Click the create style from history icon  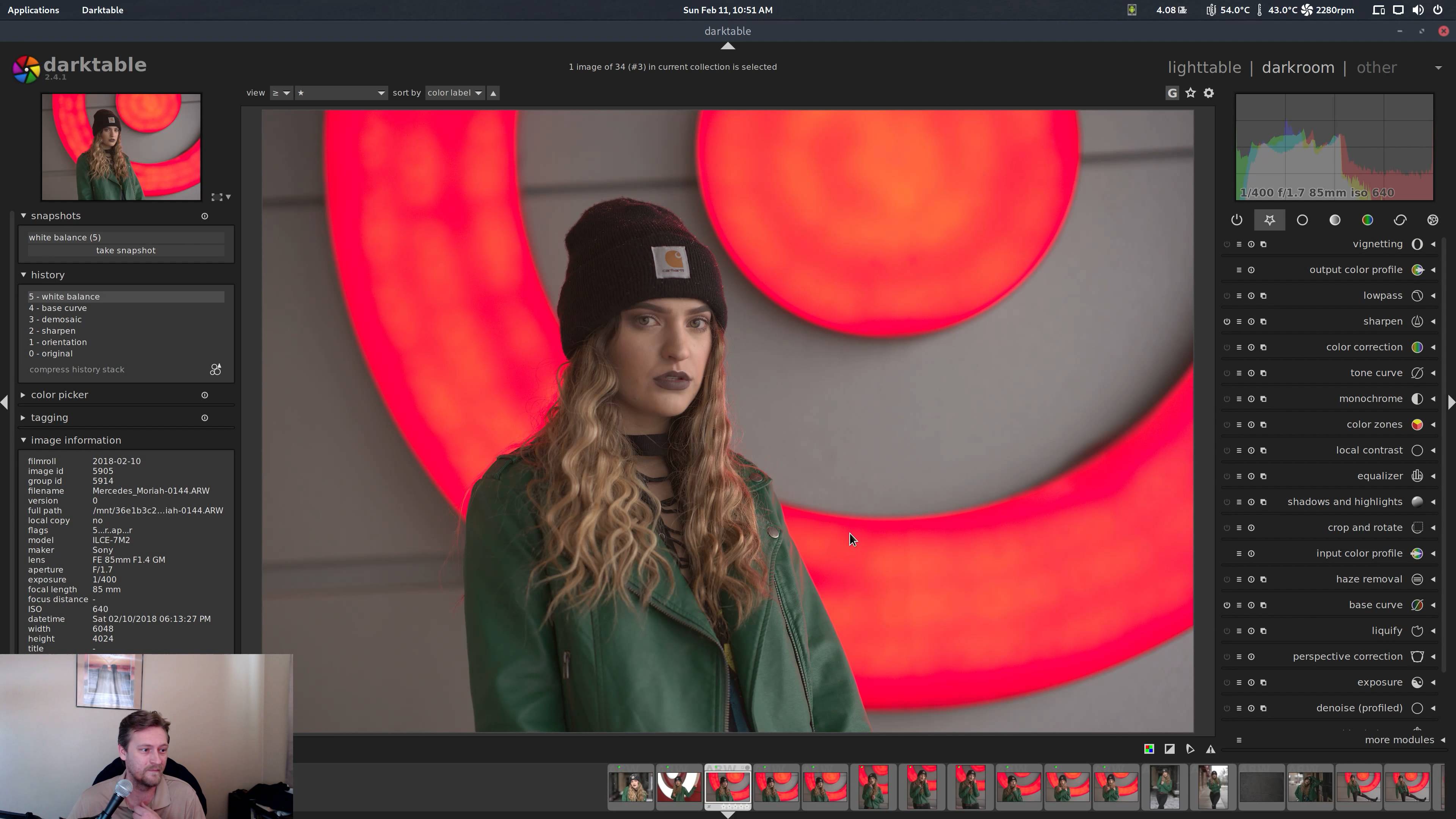click(x=215, y=370)
